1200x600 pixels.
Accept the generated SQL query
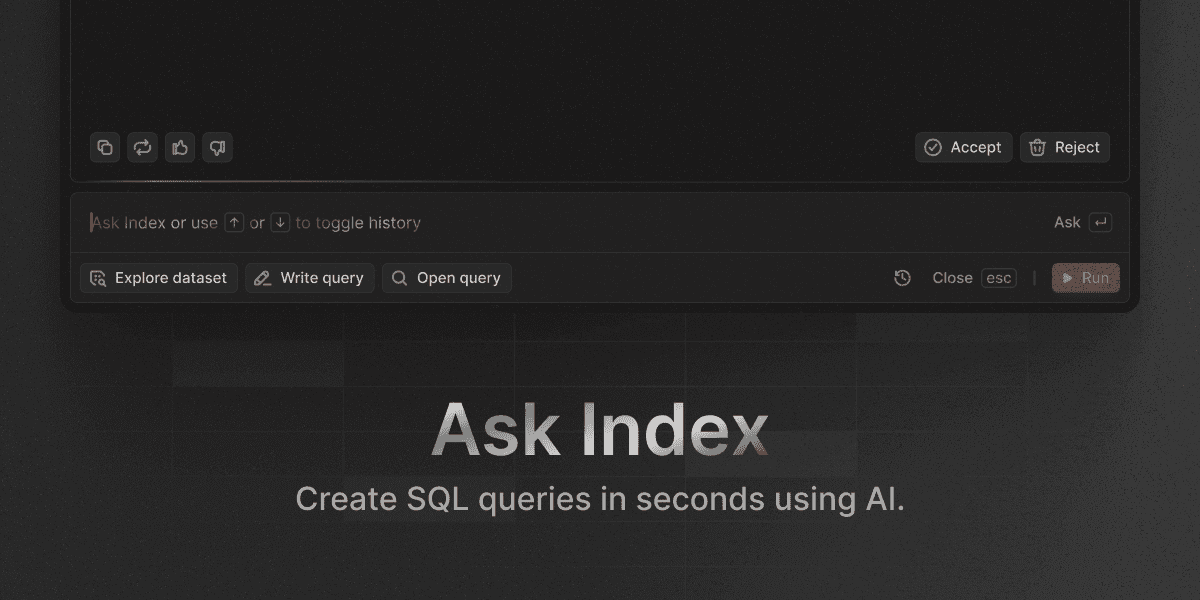[963, 147]
